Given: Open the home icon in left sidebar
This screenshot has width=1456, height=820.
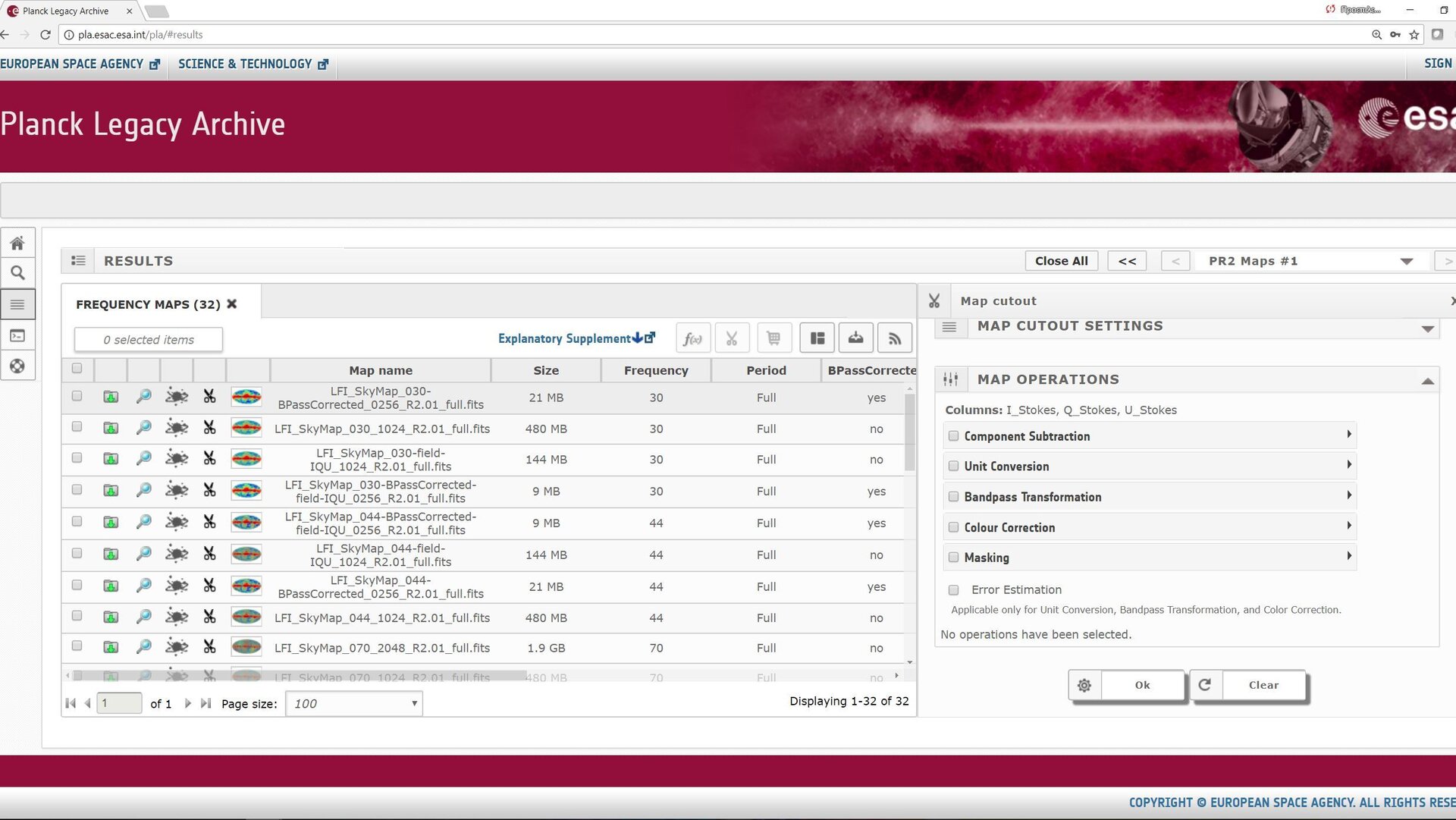Looking at the screenshot, I should [17, 243].
